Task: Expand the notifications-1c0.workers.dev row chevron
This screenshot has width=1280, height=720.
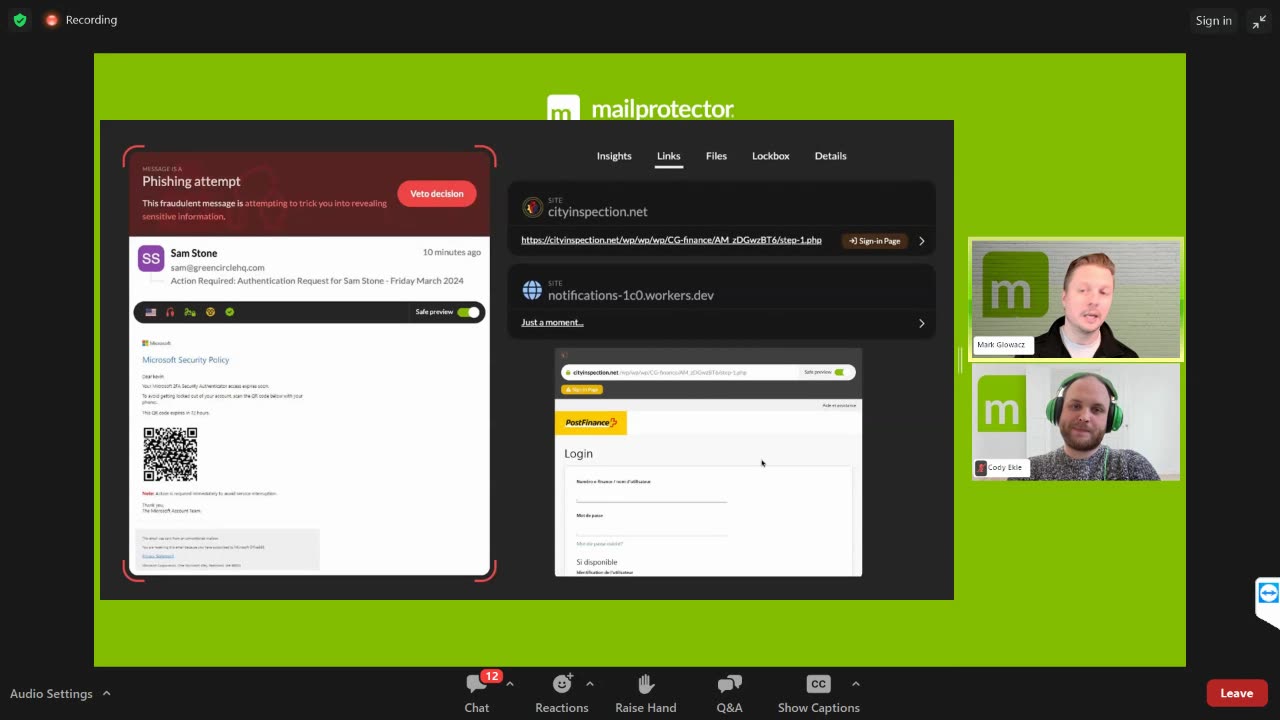Action: 922,323
